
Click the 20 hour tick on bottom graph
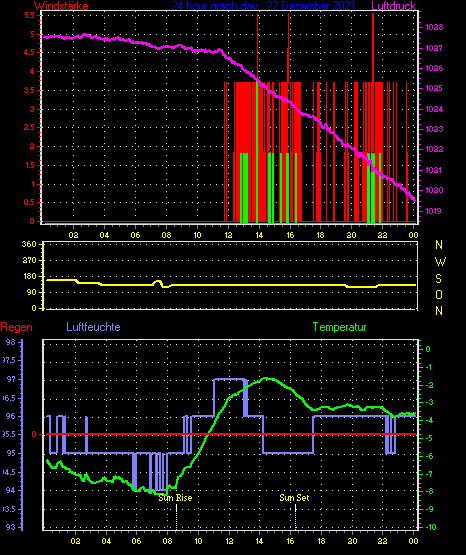pyautogui.click(x=352, y=541)
